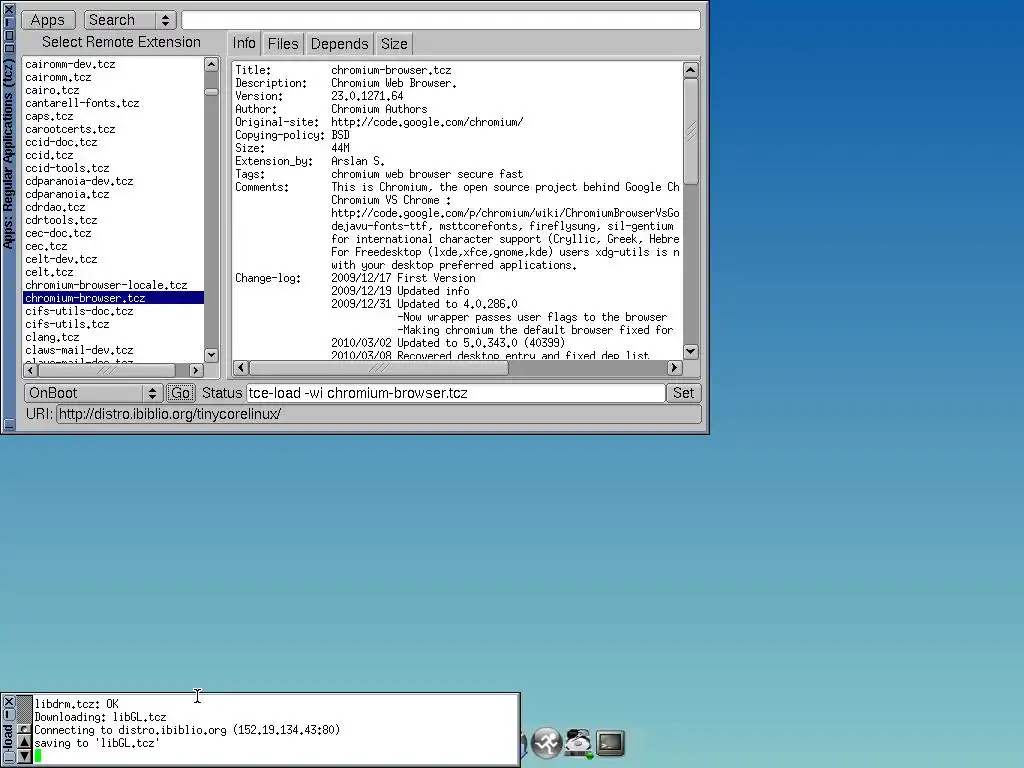Click the URI mirror address field

[379, 414]
